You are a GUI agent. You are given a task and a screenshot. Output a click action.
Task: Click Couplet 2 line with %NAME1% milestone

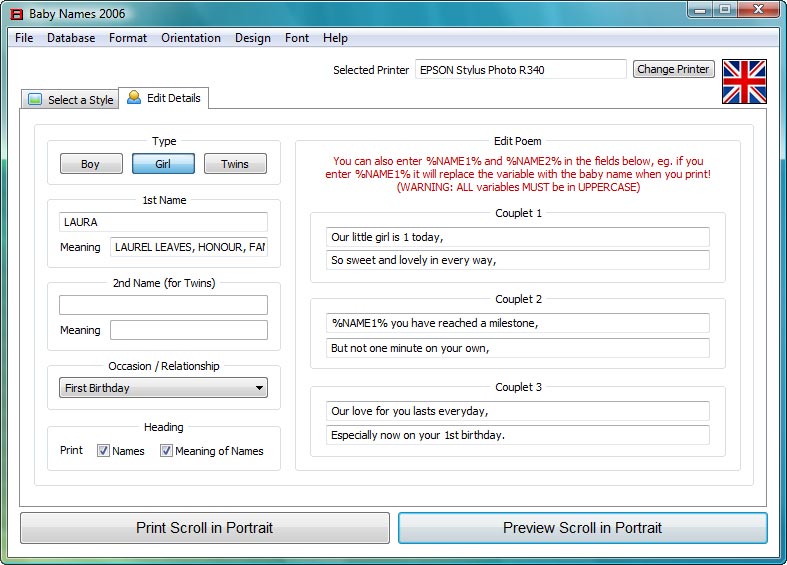517,323
